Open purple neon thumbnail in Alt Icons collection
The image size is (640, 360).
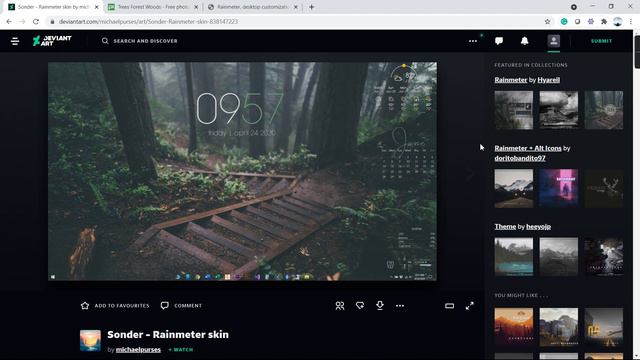coord(558,188)
